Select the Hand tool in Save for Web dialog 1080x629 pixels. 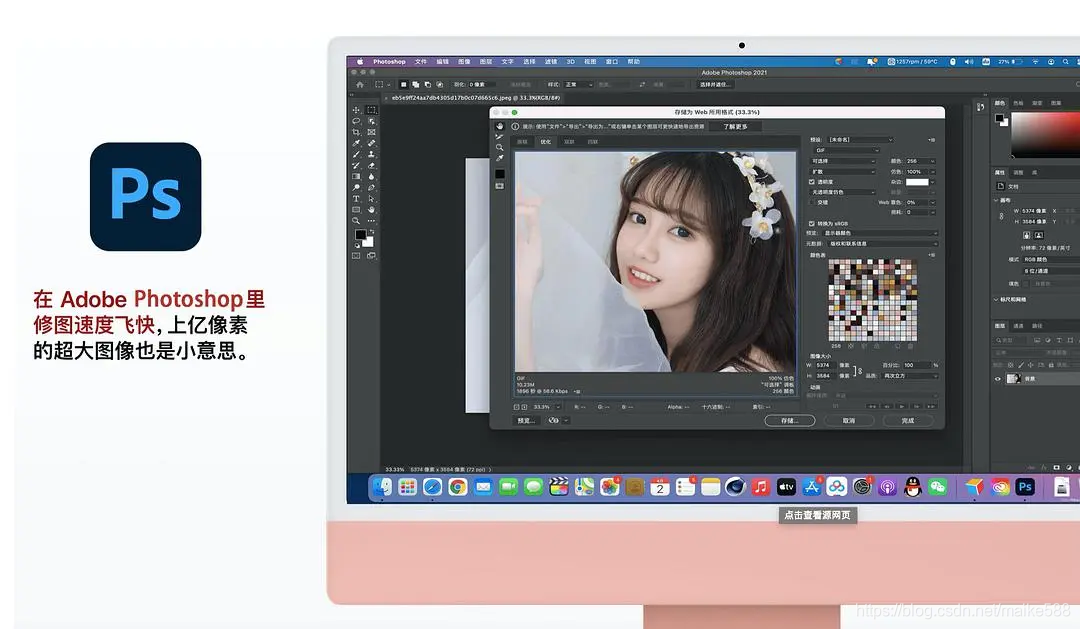(499, 126)
